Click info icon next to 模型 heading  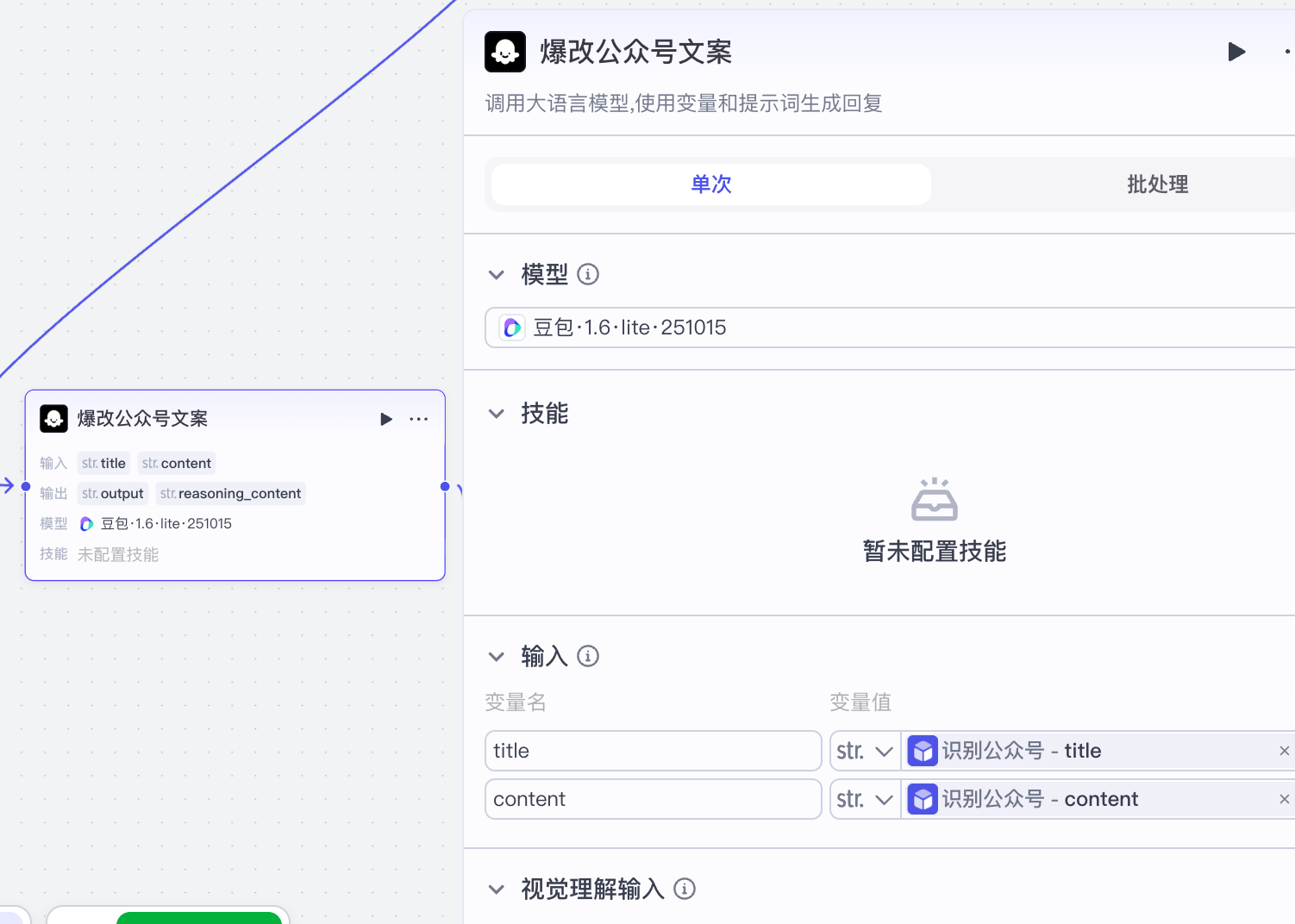pos(588,275)
